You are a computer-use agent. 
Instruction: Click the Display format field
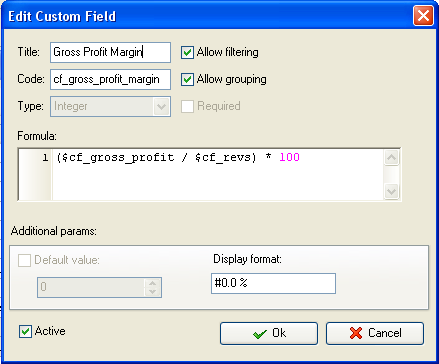[273, 283]
